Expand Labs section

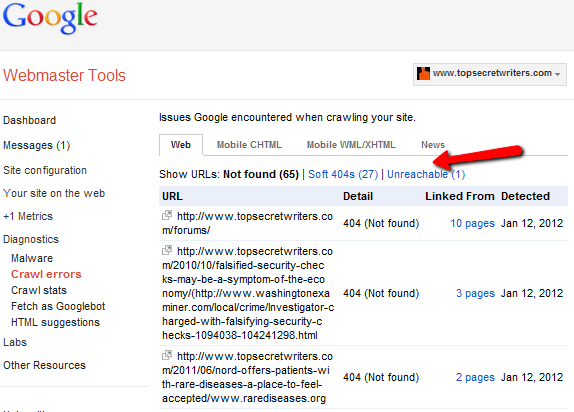(x=15, y=342)
